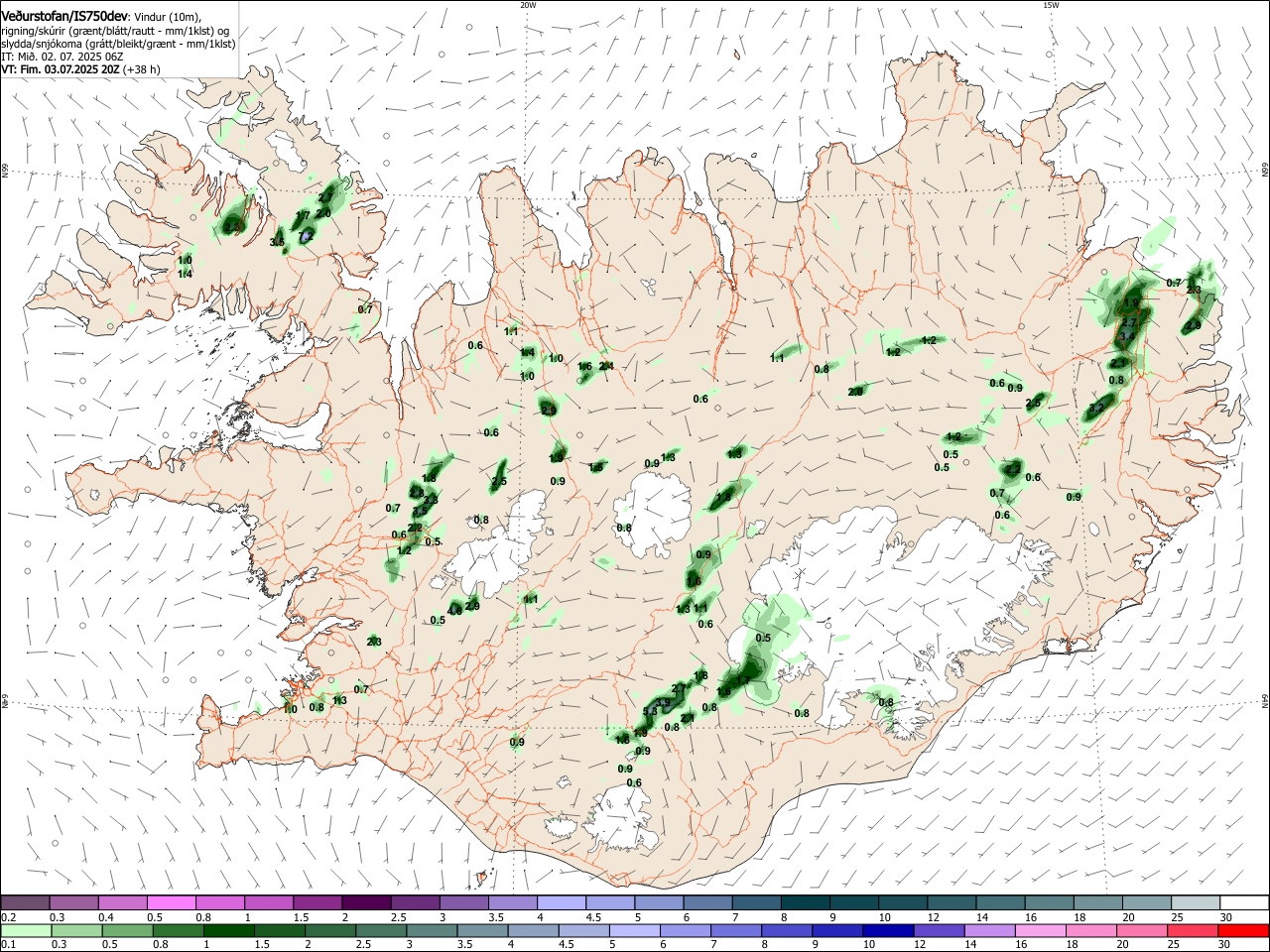The image size is (1270, 952).
Task: Click the 4.0 precipitation value on the map
Action: 455,611
